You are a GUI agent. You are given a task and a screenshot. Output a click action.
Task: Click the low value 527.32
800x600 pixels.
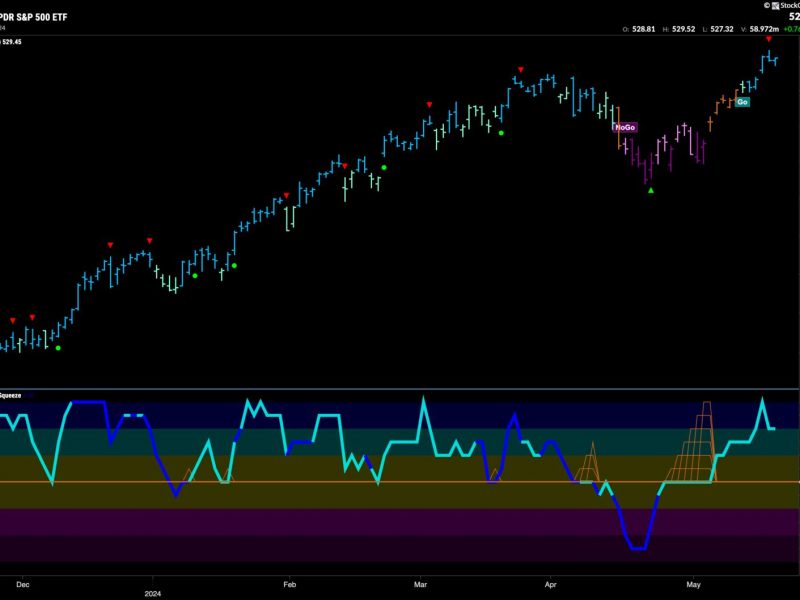[x=722, y=29]
